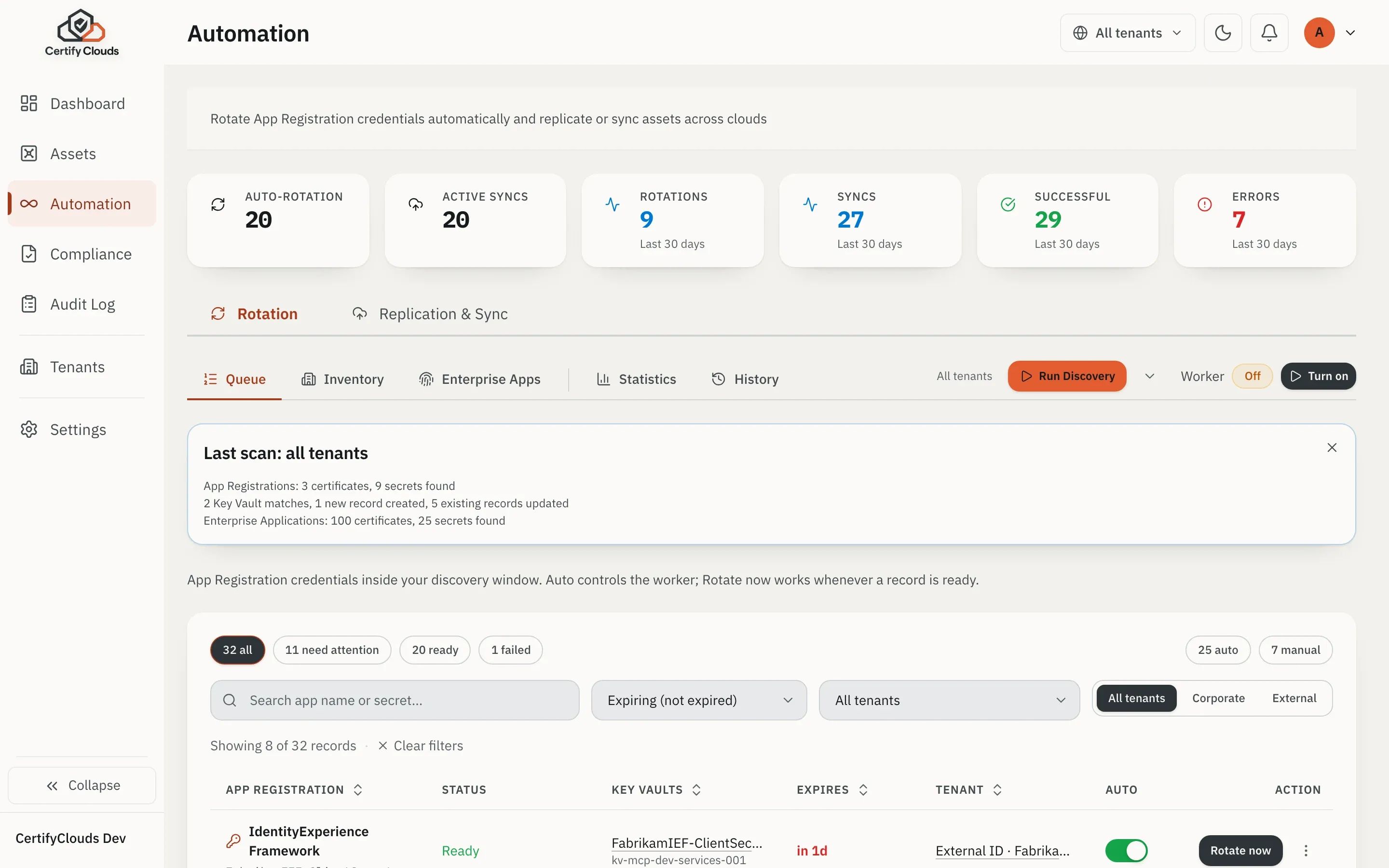Click in the search app name field
The image size is (1389, 868).
pos(395,700)
